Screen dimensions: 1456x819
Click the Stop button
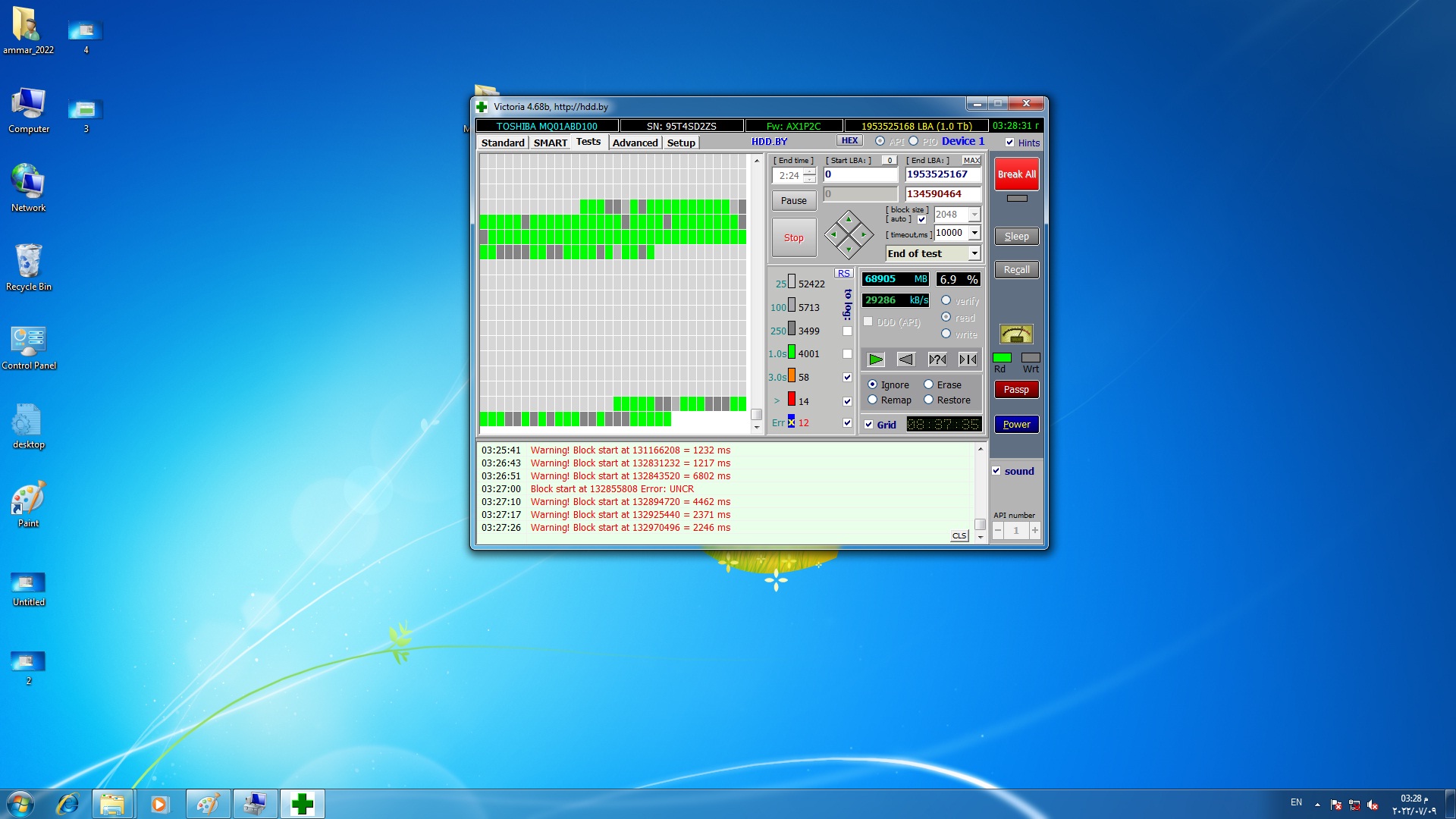[794, 237]
